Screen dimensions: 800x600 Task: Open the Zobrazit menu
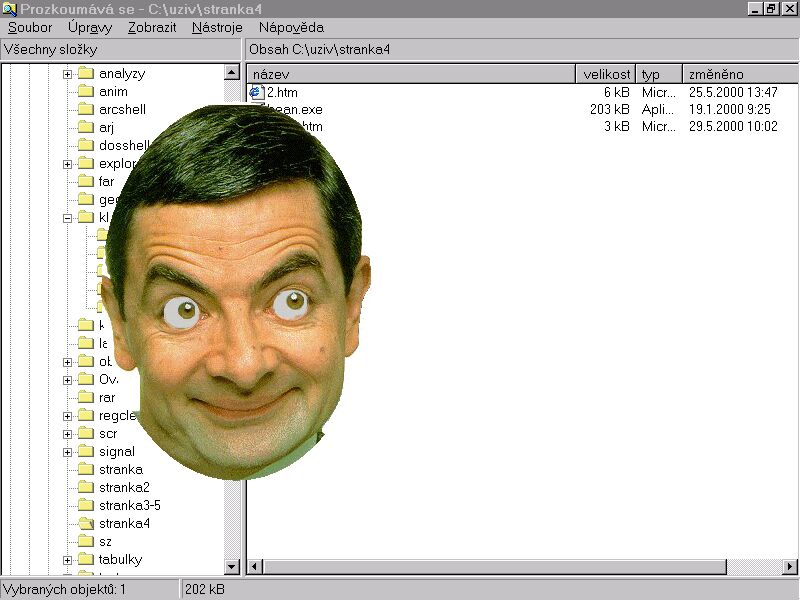[152, 28]
